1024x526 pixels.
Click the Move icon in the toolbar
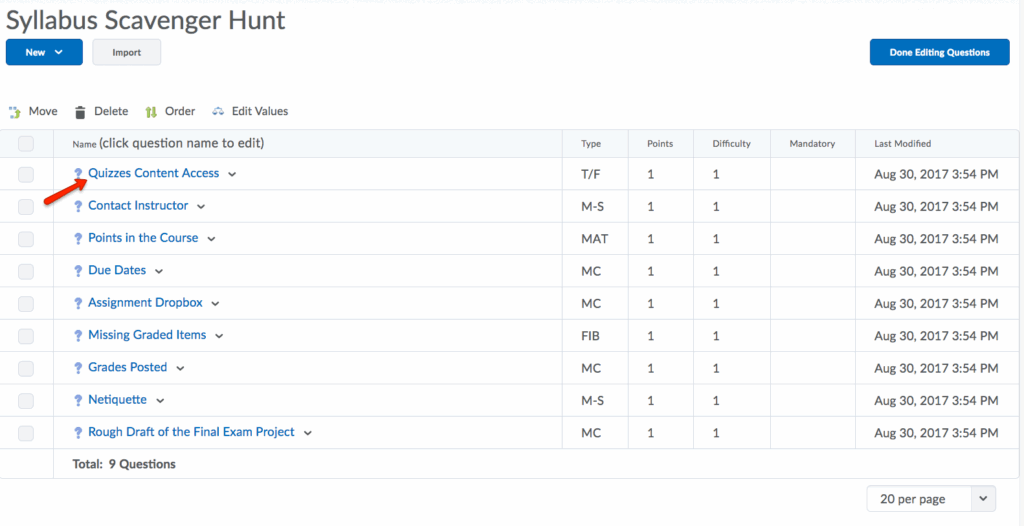[x=15, y=112]
